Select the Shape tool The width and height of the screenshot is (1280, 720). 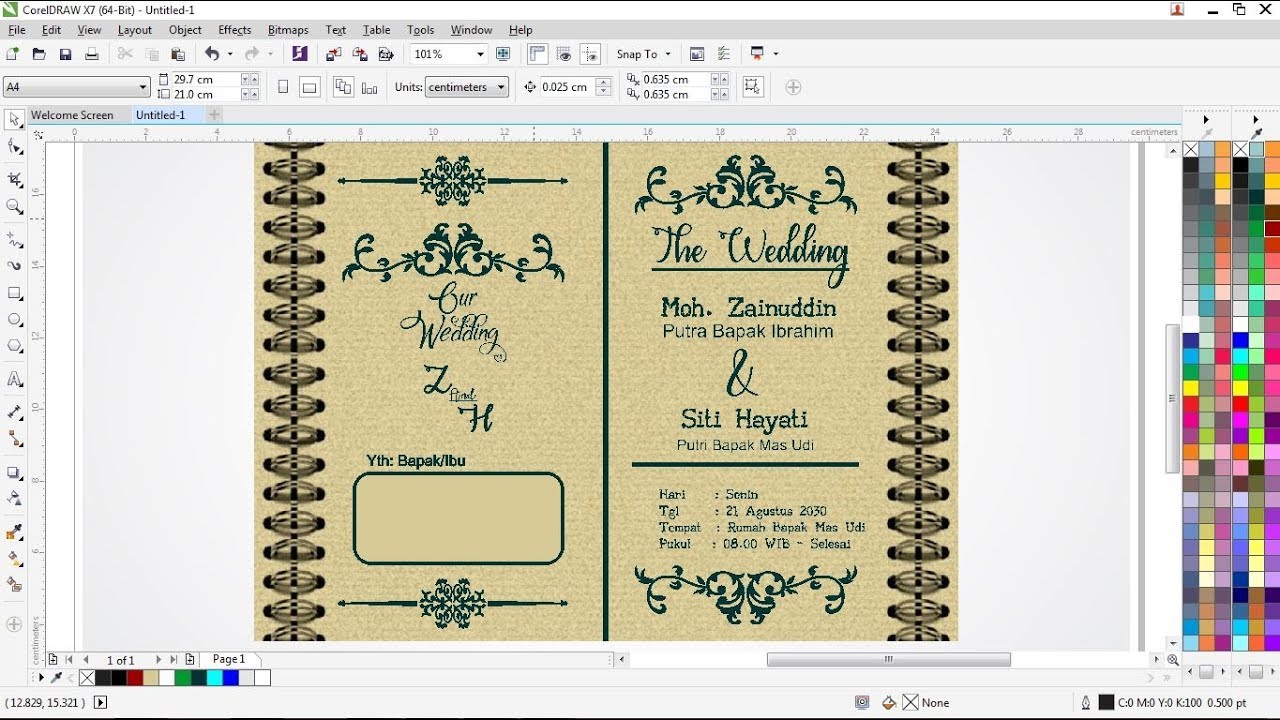tap(14, 148)
